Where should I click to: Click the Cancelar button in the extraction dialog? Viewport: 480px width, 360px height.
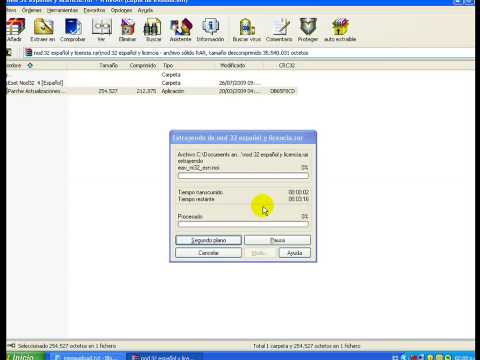coord(208,253)
